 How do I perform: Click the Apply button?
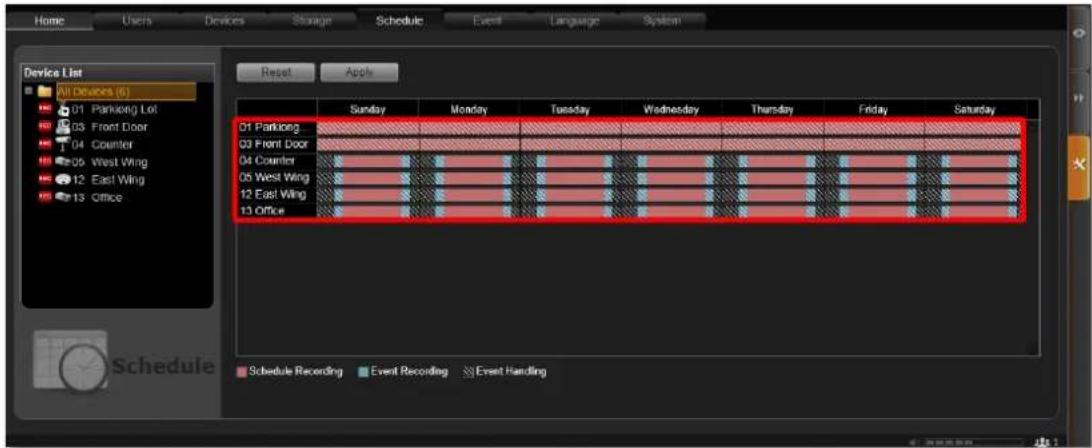click(x=359, y=72)
